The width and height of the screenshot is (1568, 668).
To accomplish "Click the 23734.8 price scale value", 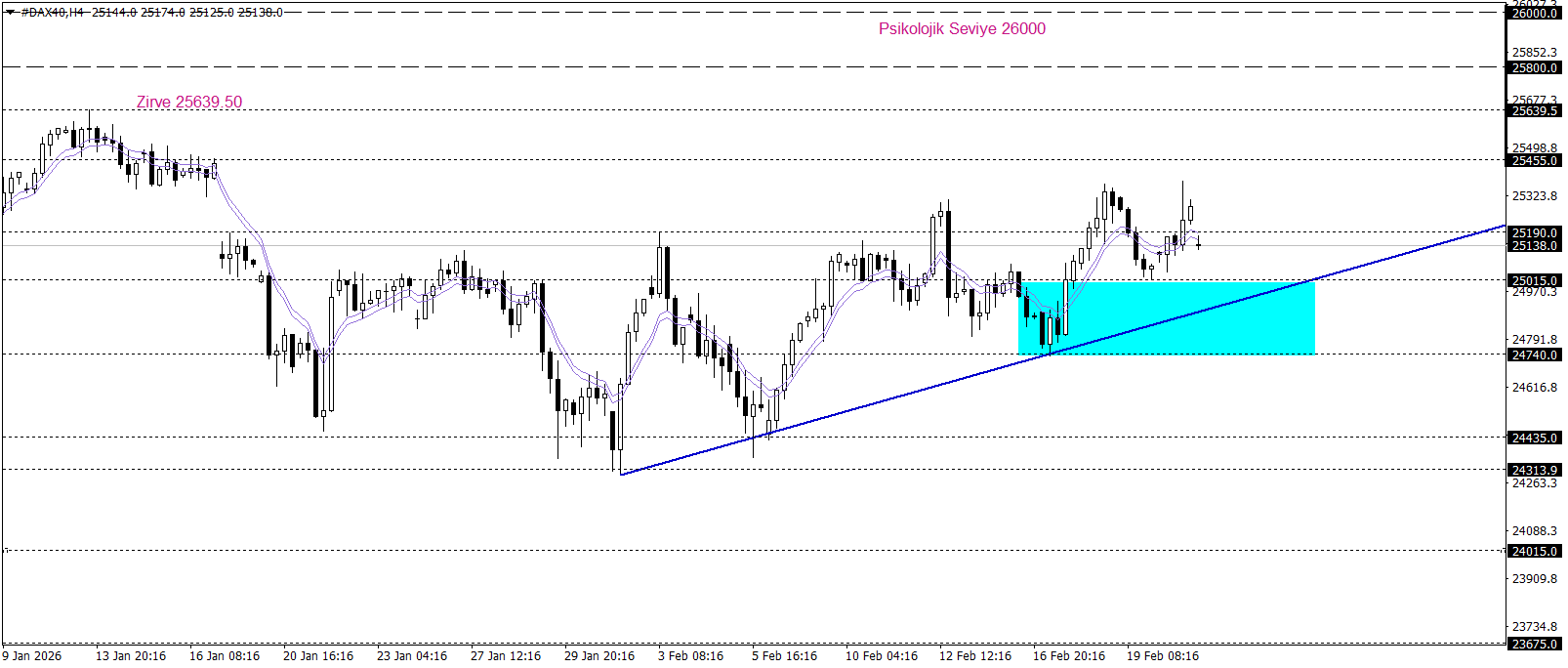I will pos(1534,627).
